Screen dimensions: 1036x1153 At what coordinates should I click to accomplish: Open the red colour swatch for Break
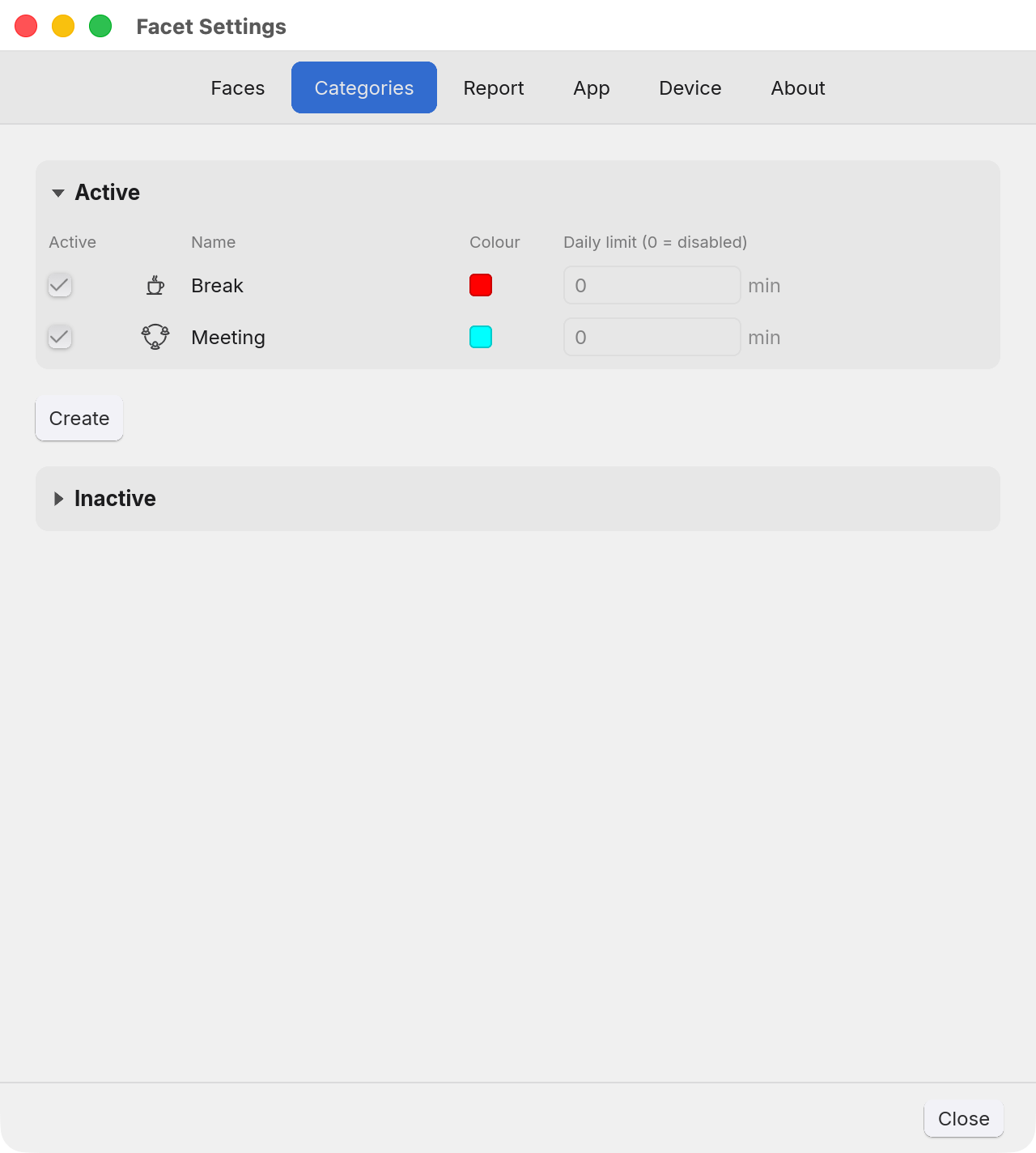point(481,285)
